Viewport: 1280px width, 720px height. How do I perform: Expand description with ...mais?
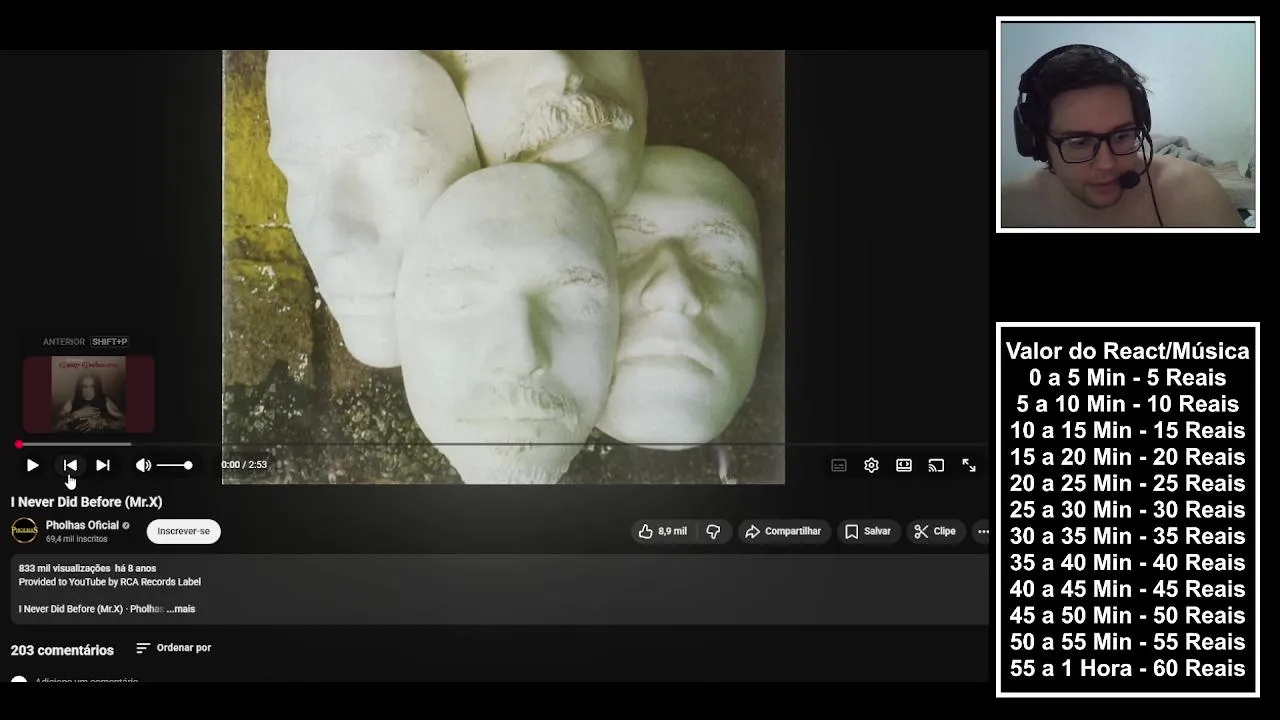(182, 609)
